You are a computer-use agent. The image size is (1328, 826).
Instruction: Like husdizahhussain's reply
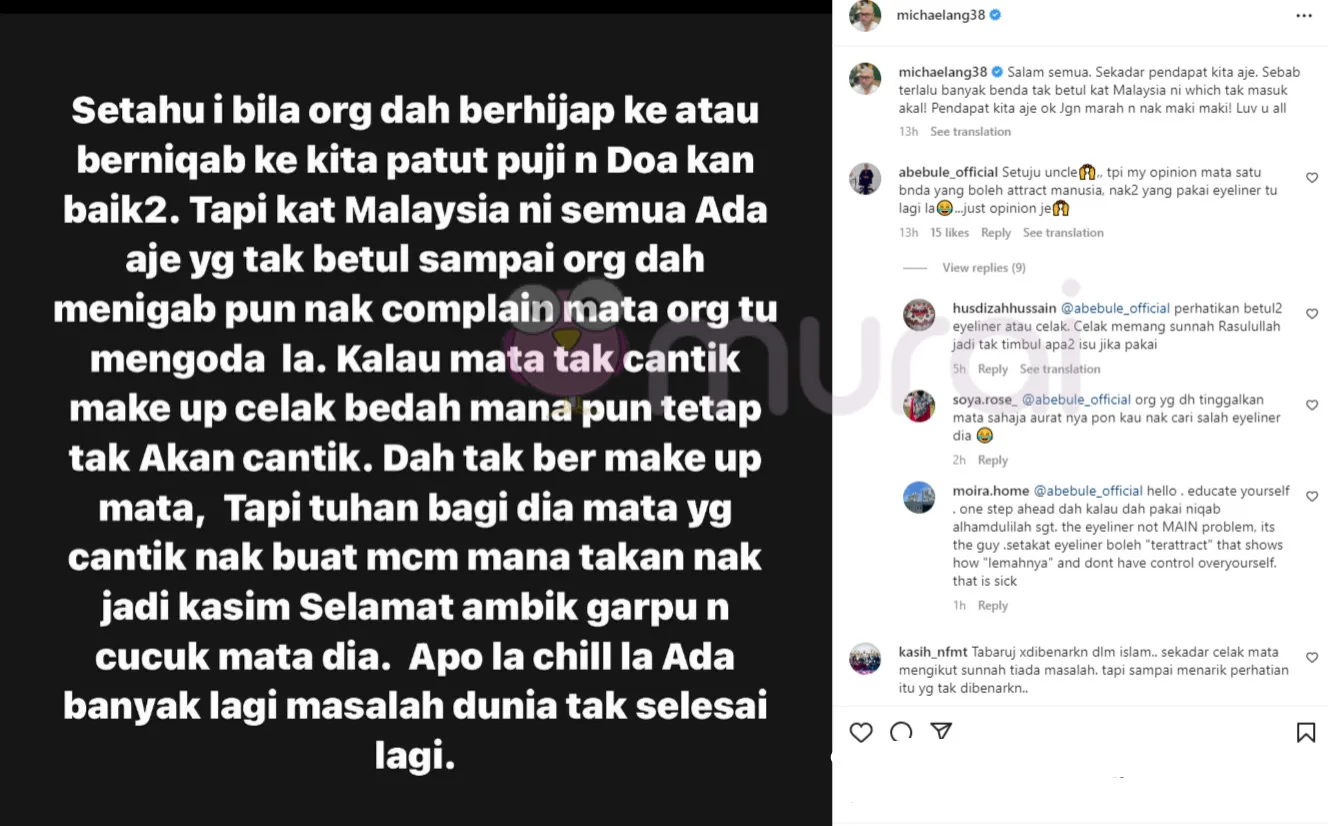tap(1312, 314)
